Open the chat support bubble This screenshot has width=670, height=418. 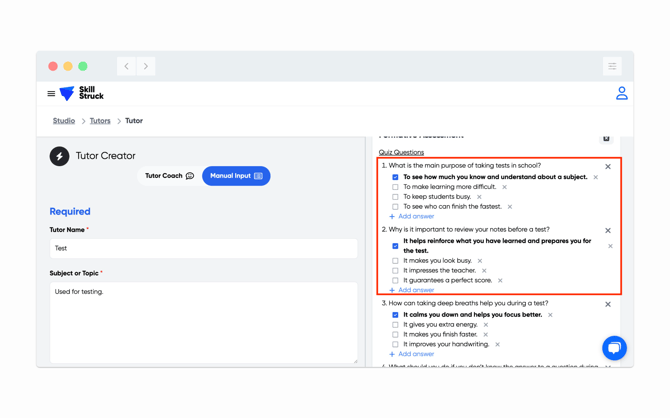pyautogui.click(x=614, y=347)
